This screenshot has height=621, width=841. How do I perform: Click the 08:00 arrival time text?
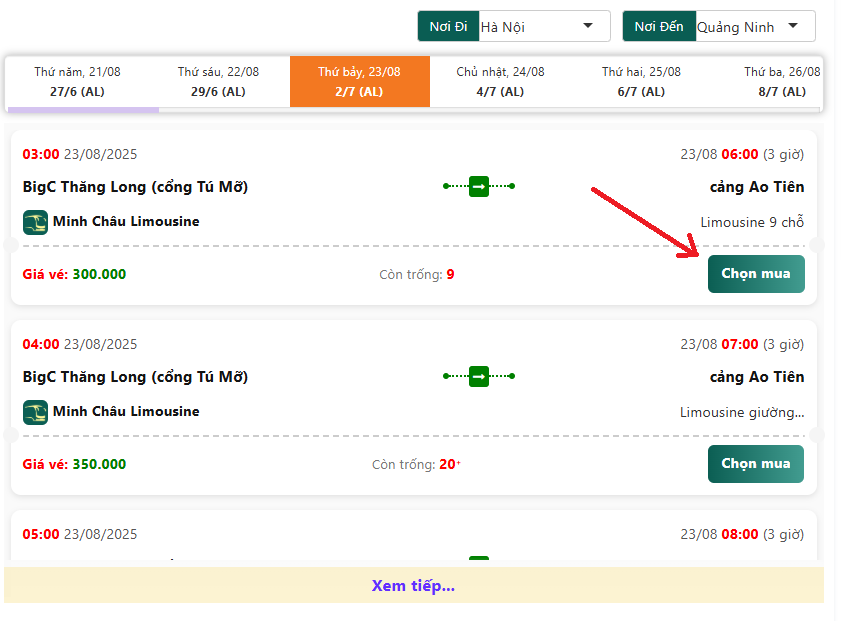click(740, 534)
